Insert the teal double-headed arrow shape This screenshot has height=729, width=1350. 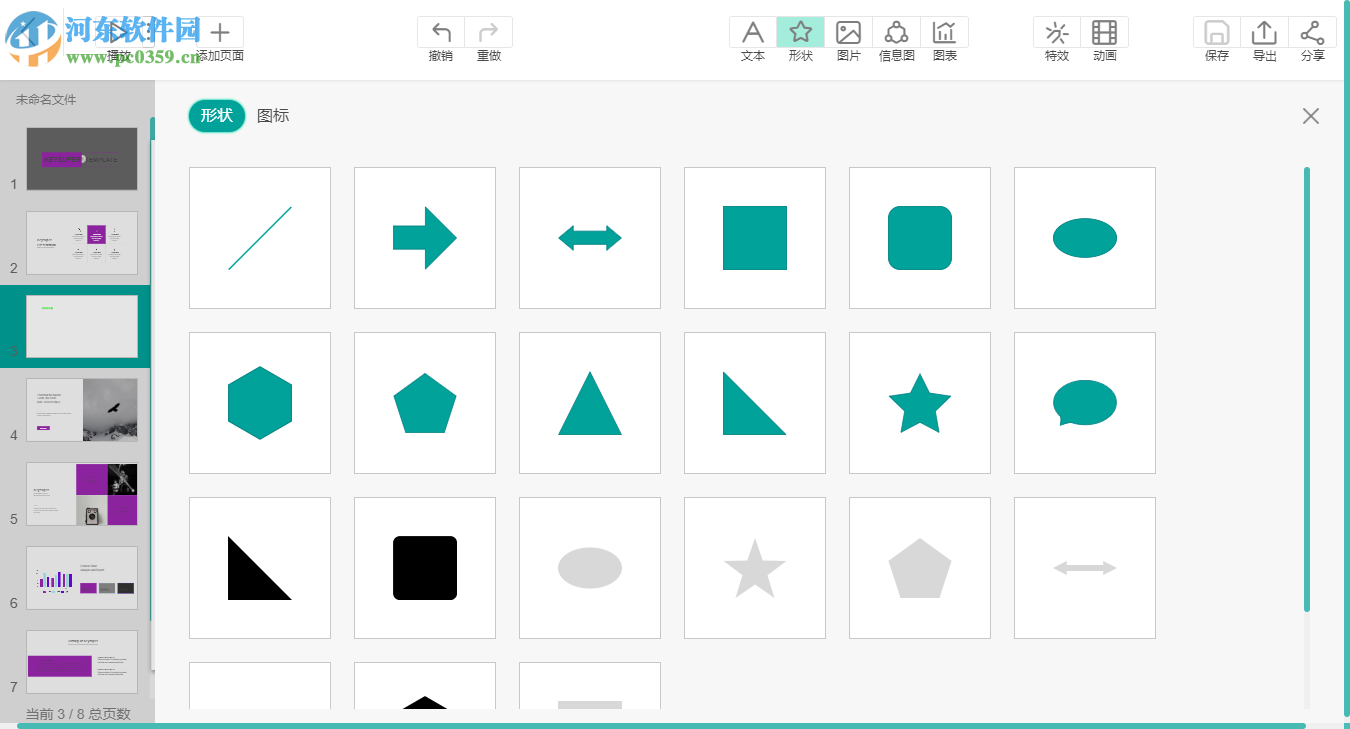[590, 238]
